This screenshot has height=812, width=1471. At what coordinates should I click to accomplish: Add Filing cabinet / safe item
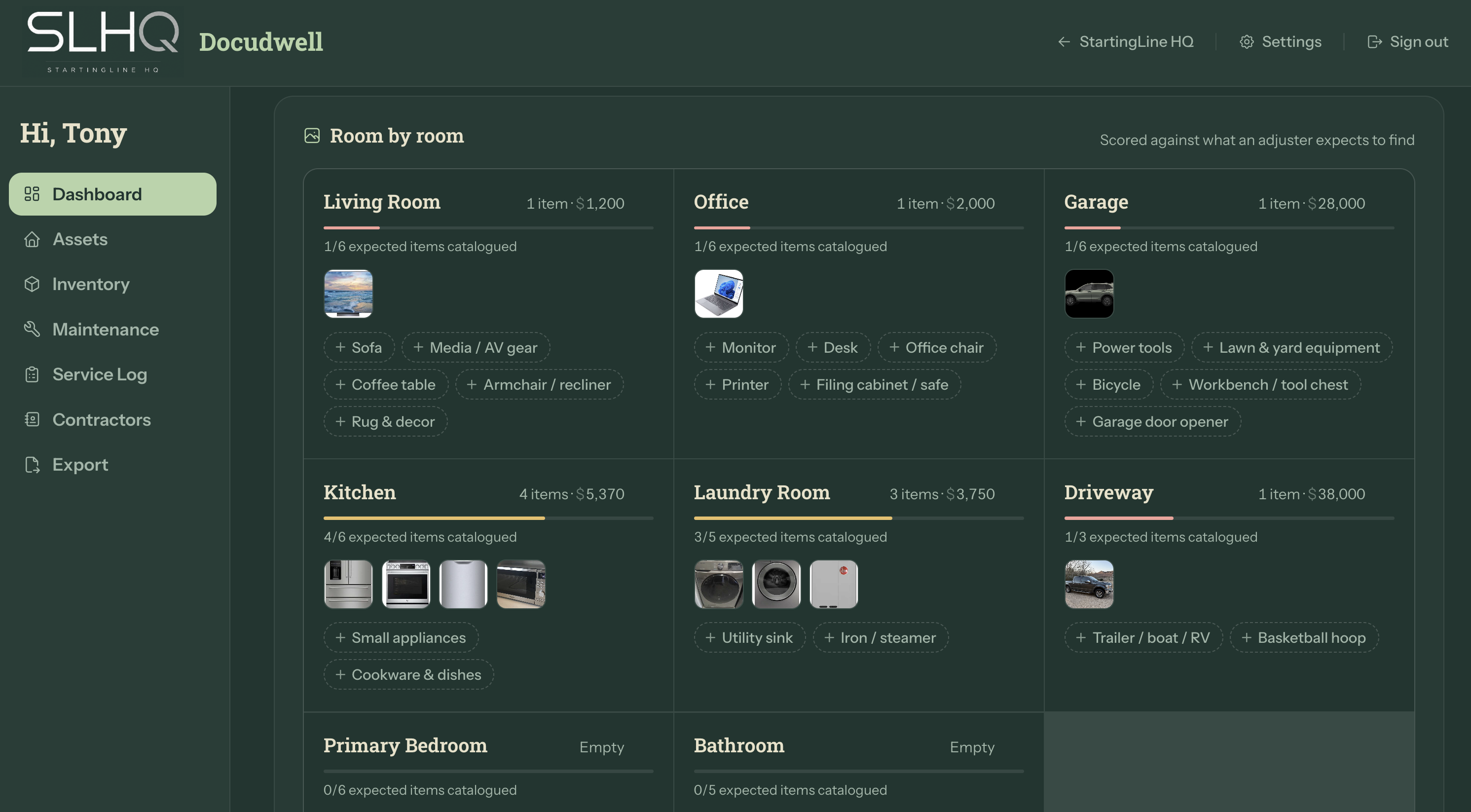click(x=875, y=384)
